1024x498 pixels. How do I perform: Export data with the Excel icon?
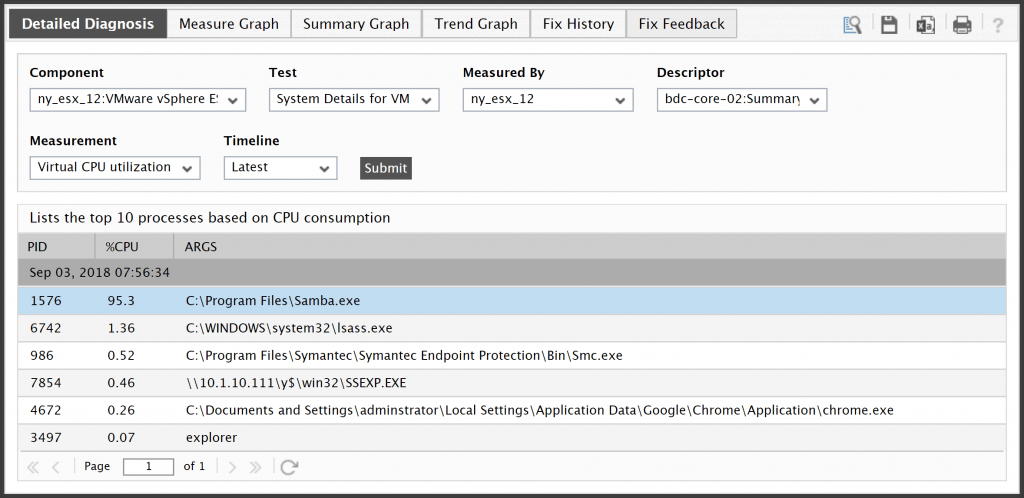[925, 25]
